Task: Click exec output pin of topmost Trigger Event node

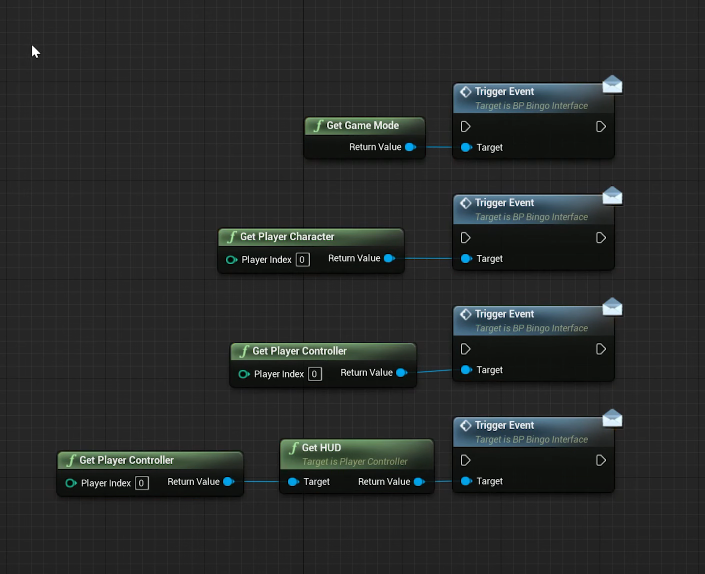Action: pyautogui.click(x=600, y=127)
